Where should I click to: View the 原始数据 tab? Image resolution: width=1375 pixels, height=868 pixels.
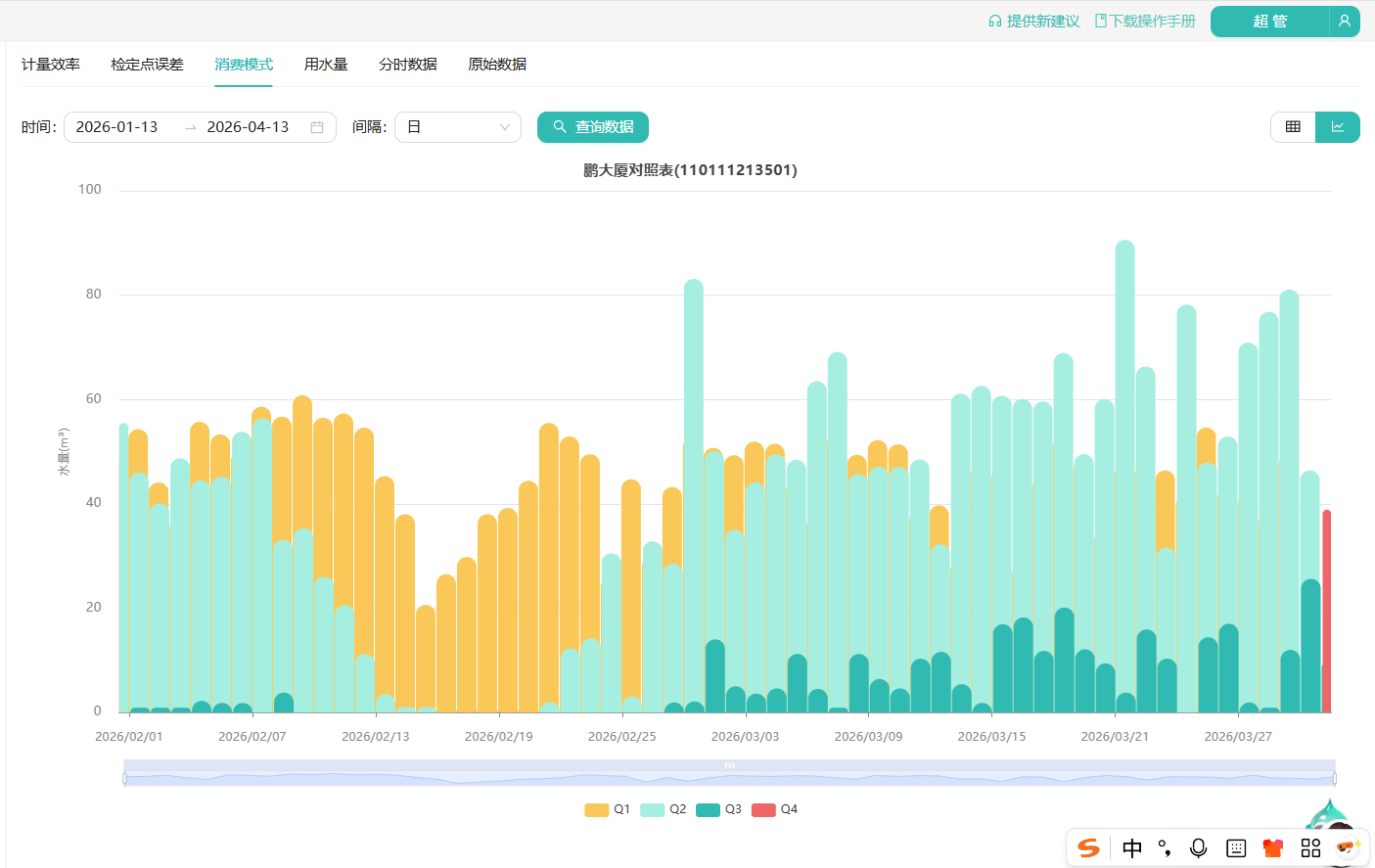click(497, 65)
